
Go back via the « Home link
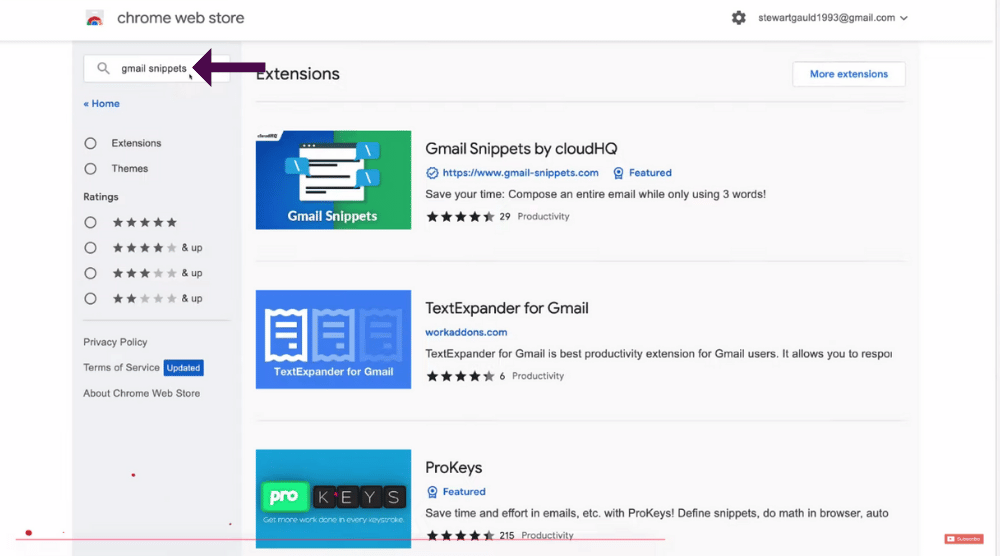101,103
